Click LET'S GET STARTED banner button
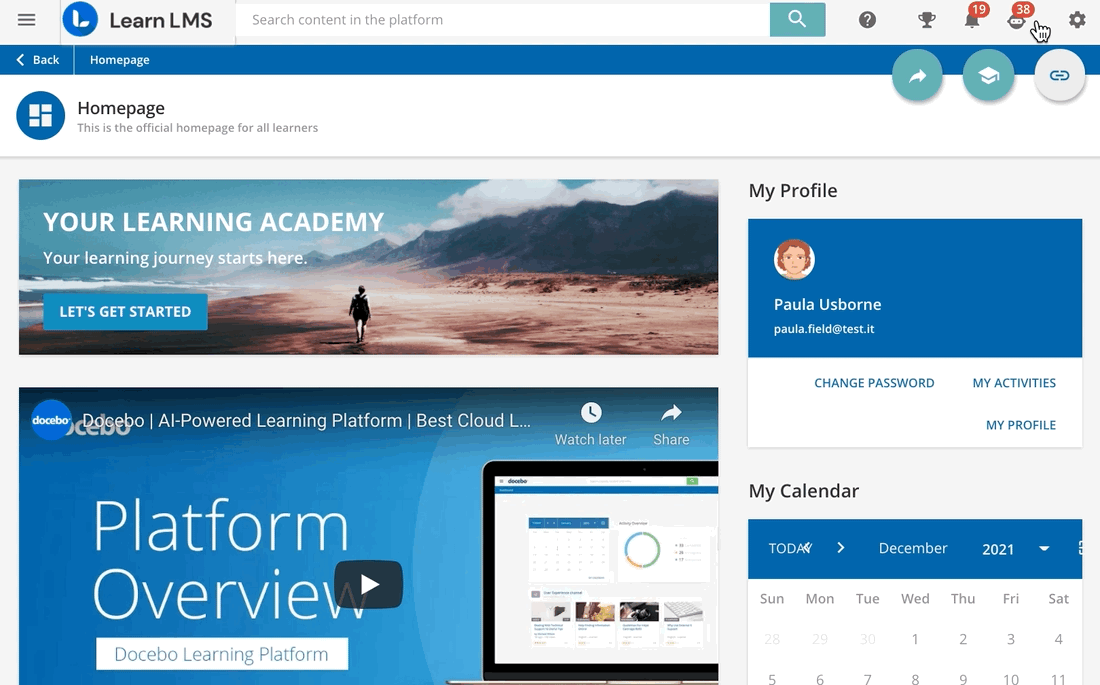The image size is (1100, 685). pyautogui.click(x=124, y=311)
